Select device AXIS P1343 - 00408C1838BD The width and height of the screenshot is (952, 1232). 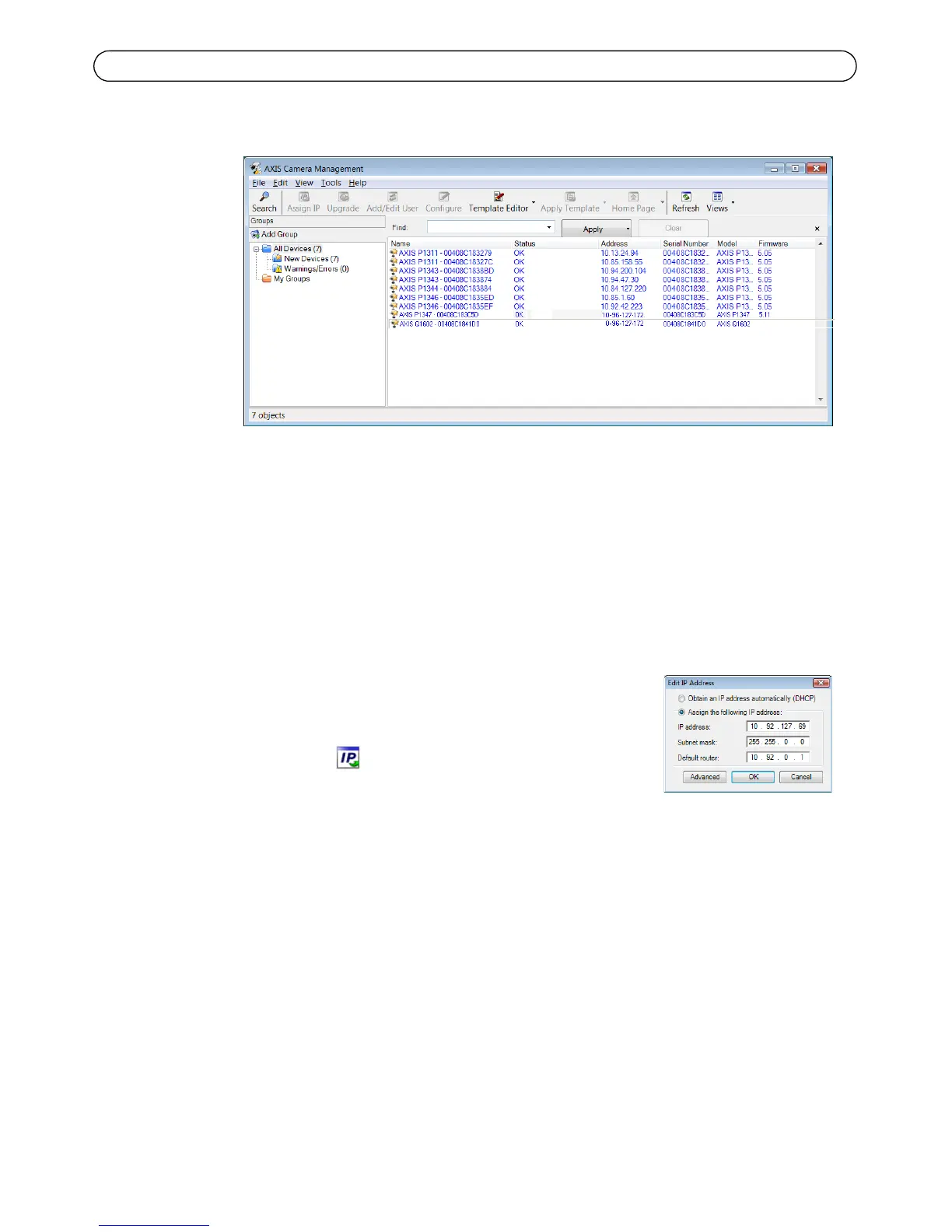click(x=446, y=271)
